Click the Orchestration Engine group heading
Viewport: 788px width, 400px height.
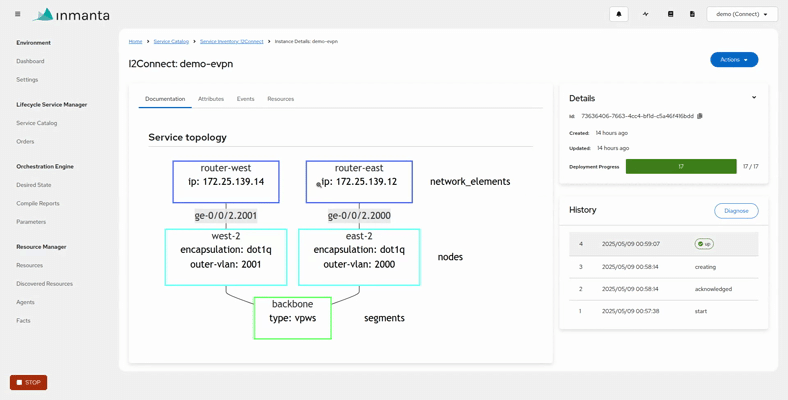(x=45, y=166)
